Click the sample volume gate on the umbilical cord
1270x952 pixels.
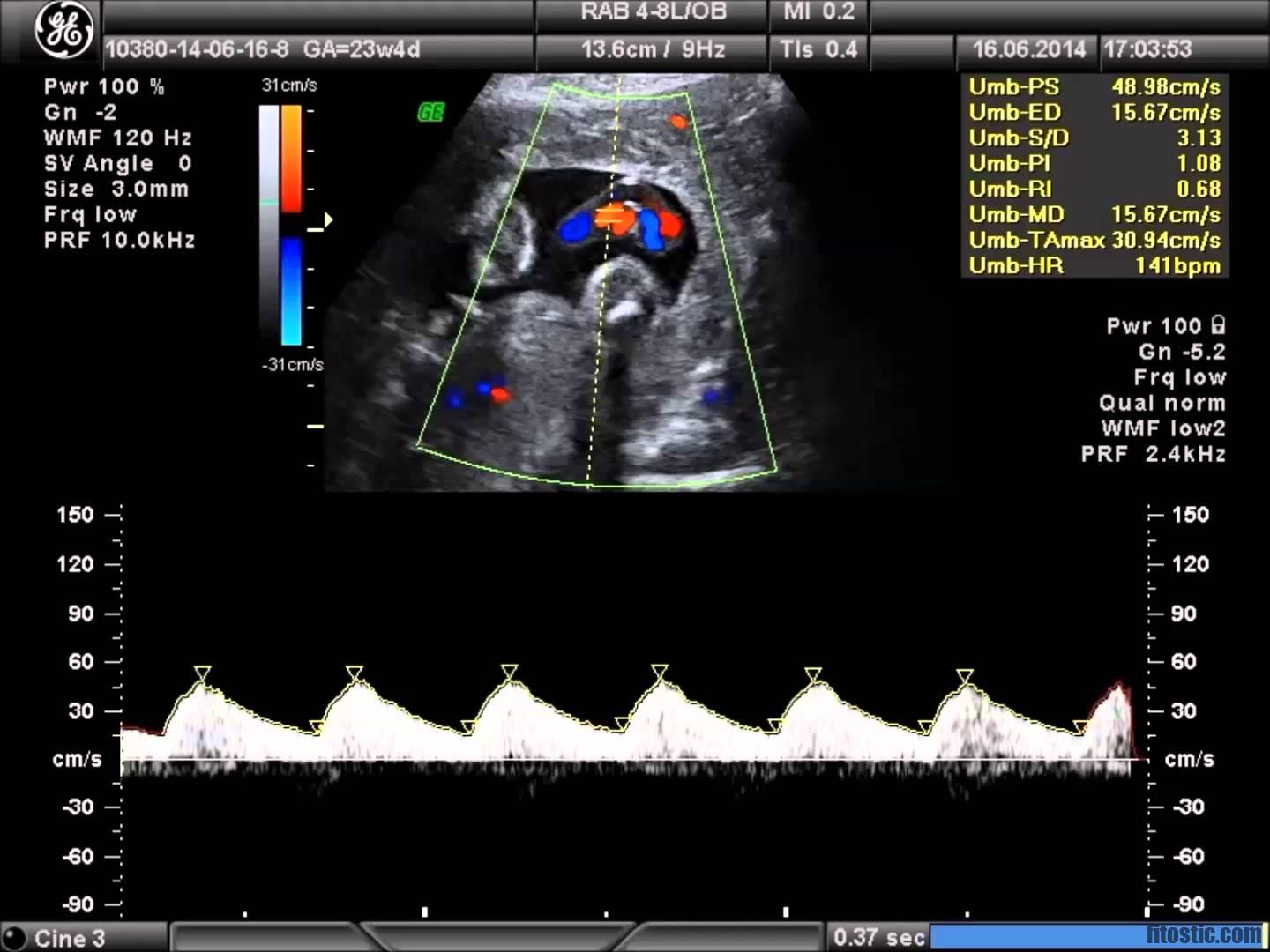coord(609,215)
